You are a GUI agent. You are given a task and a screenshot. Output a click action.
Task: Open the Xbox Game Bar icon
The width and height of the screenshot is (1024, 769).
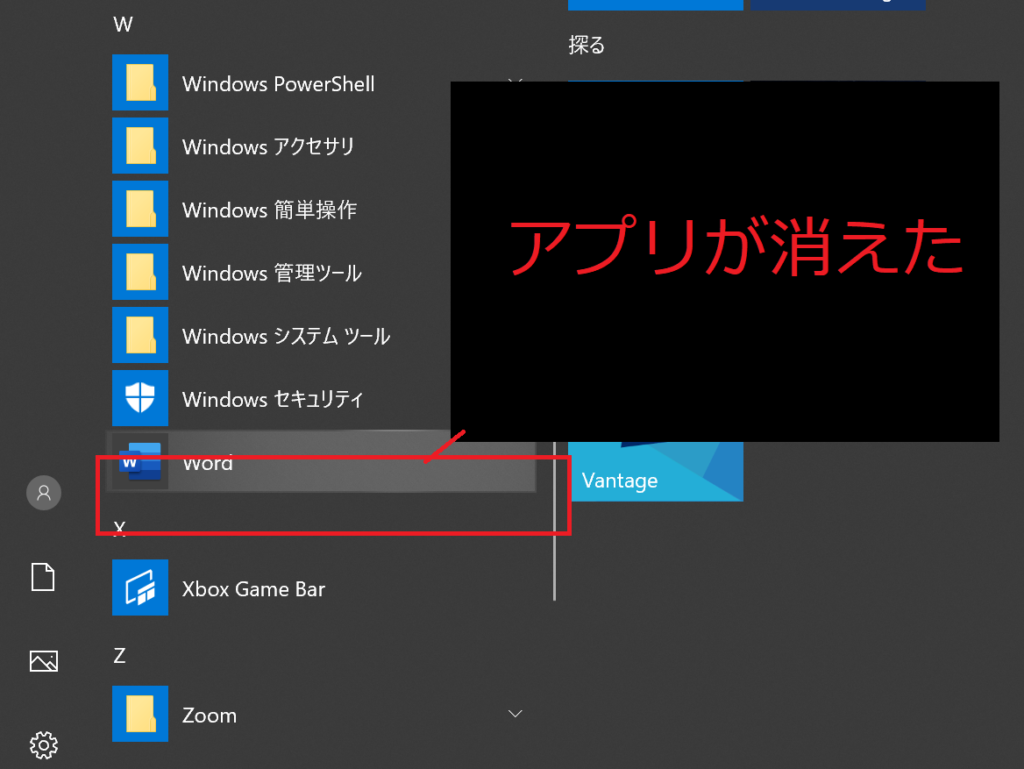140,588
